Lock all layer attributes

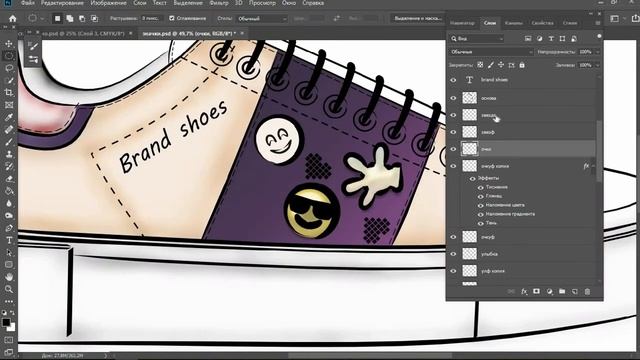click(522, 65)
